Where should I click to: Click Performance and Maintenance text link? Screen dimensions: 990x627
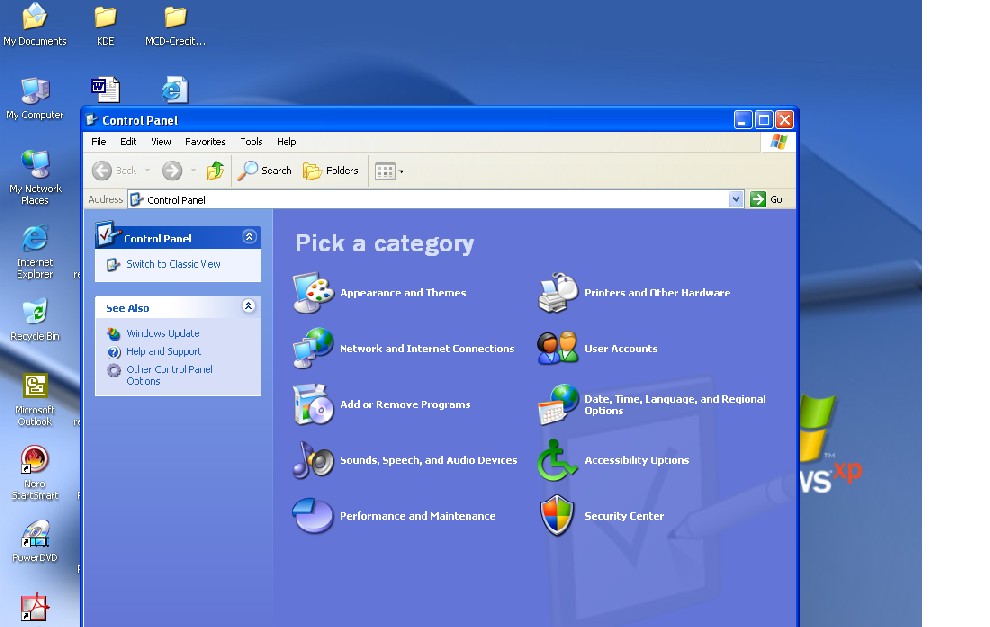417,516
